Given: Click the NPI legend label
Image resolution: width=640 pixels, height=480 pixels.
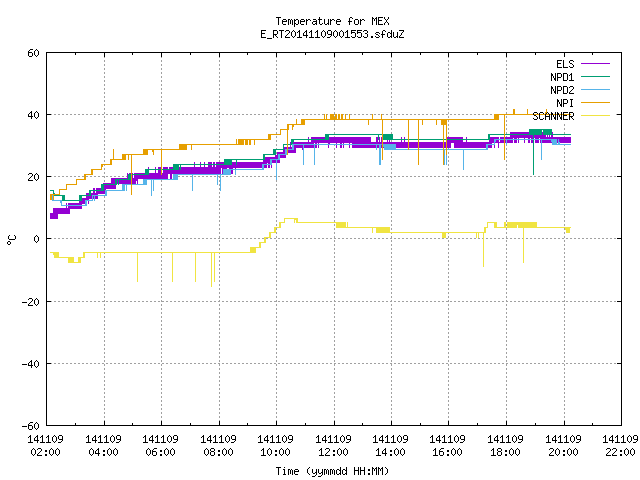Looking at the screenshot, I should coord(565,103).
